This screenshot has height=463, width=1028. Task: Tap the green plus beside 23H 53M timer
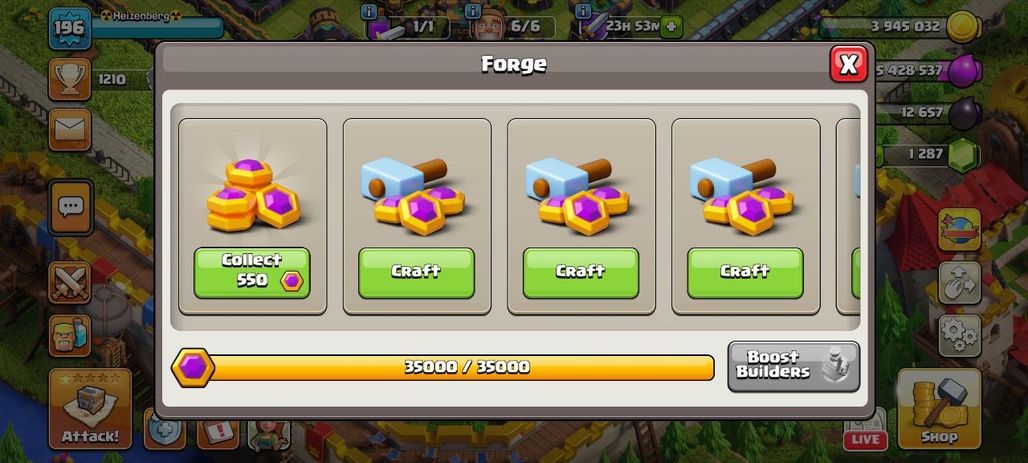click(x=671, y=27)
